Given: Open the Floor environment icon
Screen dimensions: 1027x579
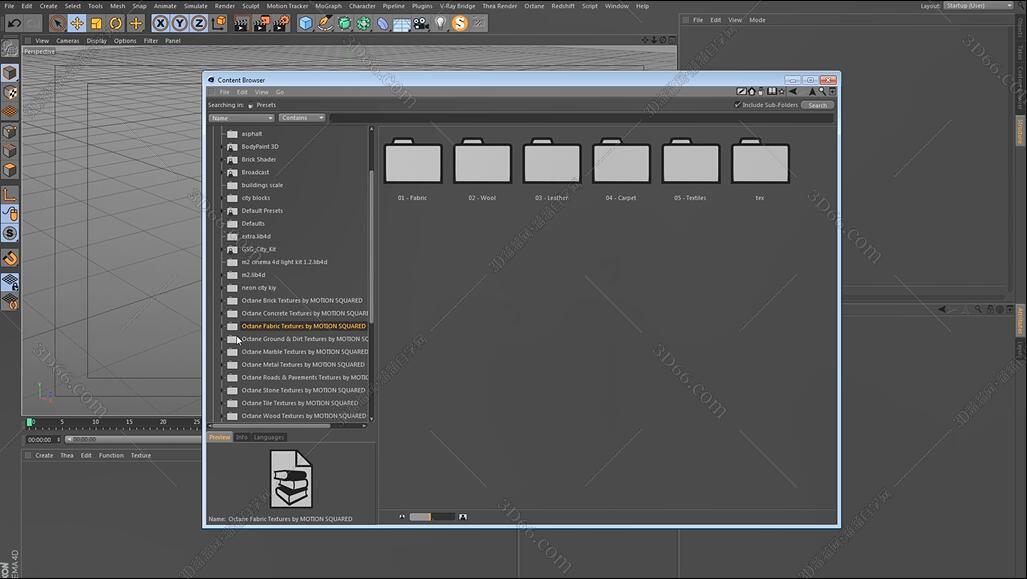Looking at the screenshot, I should [401, 24].
